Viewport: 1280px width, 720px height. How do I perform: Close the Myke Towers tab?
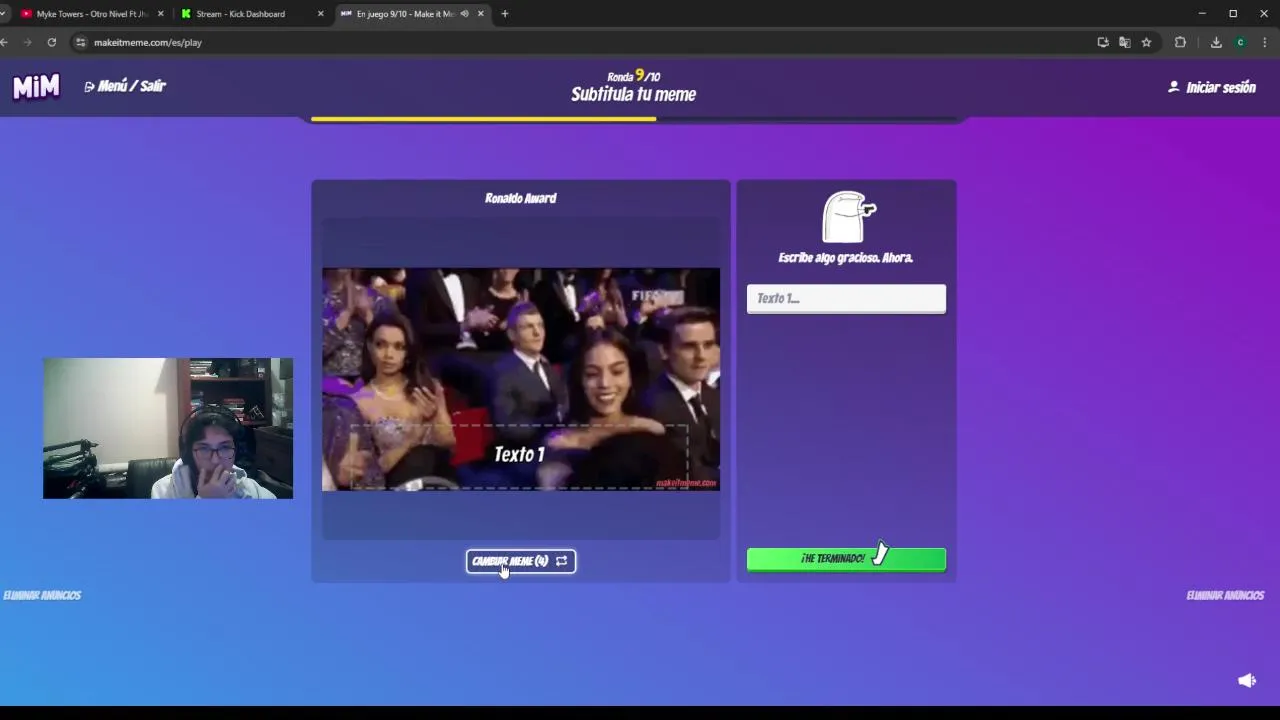(x=160, y=14)
